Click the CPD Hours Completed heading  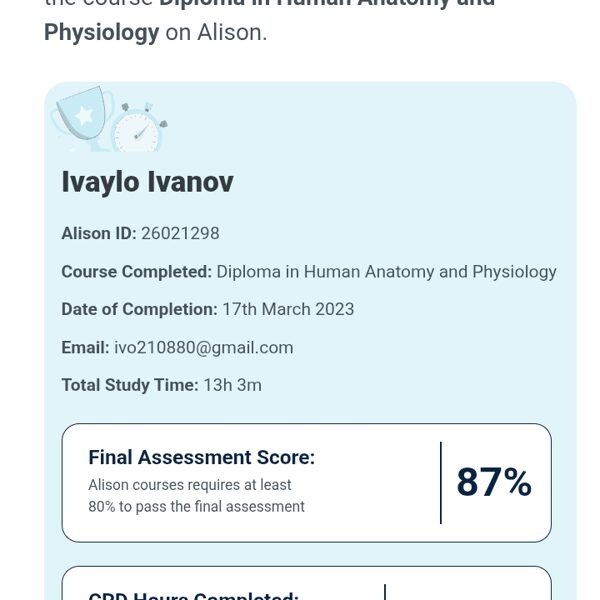tap(193, 596)
